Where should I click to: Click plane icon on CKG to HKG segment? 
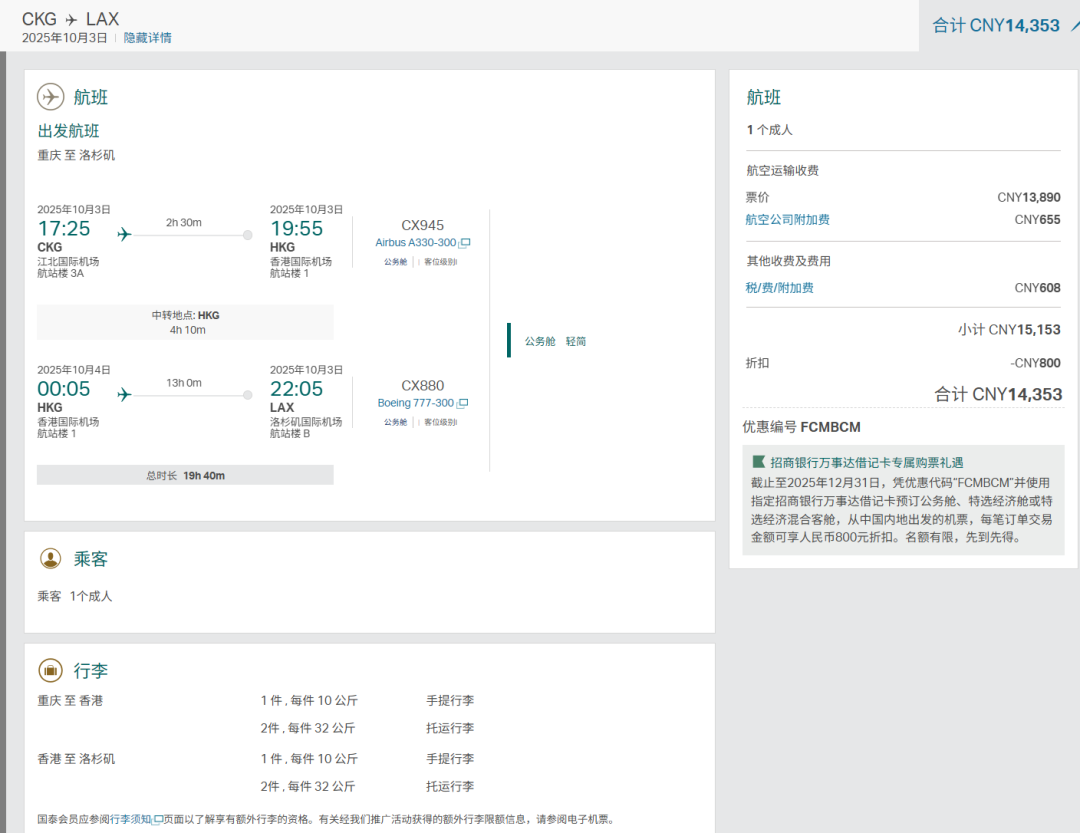(x=124, y=235)
